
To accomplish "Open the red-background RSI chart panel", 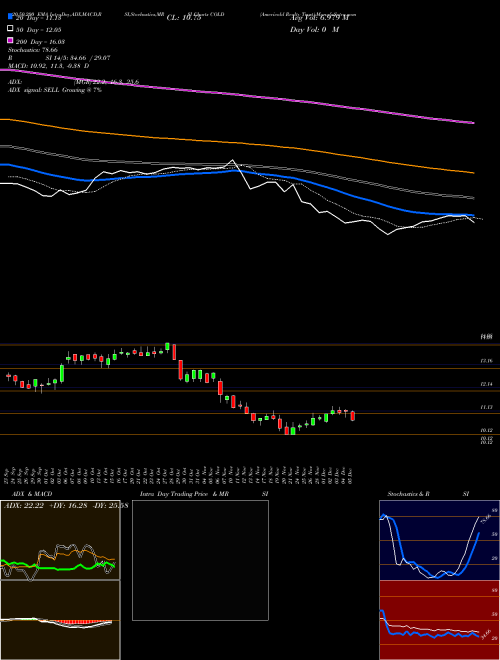I will click(x=439, y=620).
